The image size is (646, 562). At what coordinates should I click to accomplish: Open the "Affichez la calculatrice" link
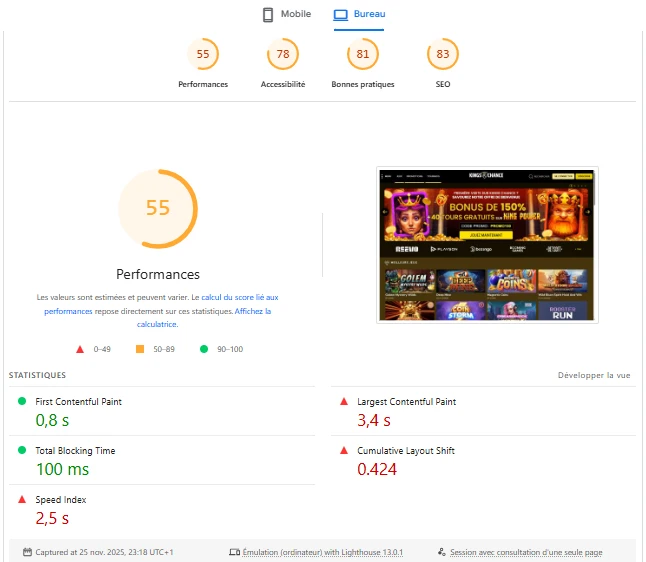[x=252, y=312]
